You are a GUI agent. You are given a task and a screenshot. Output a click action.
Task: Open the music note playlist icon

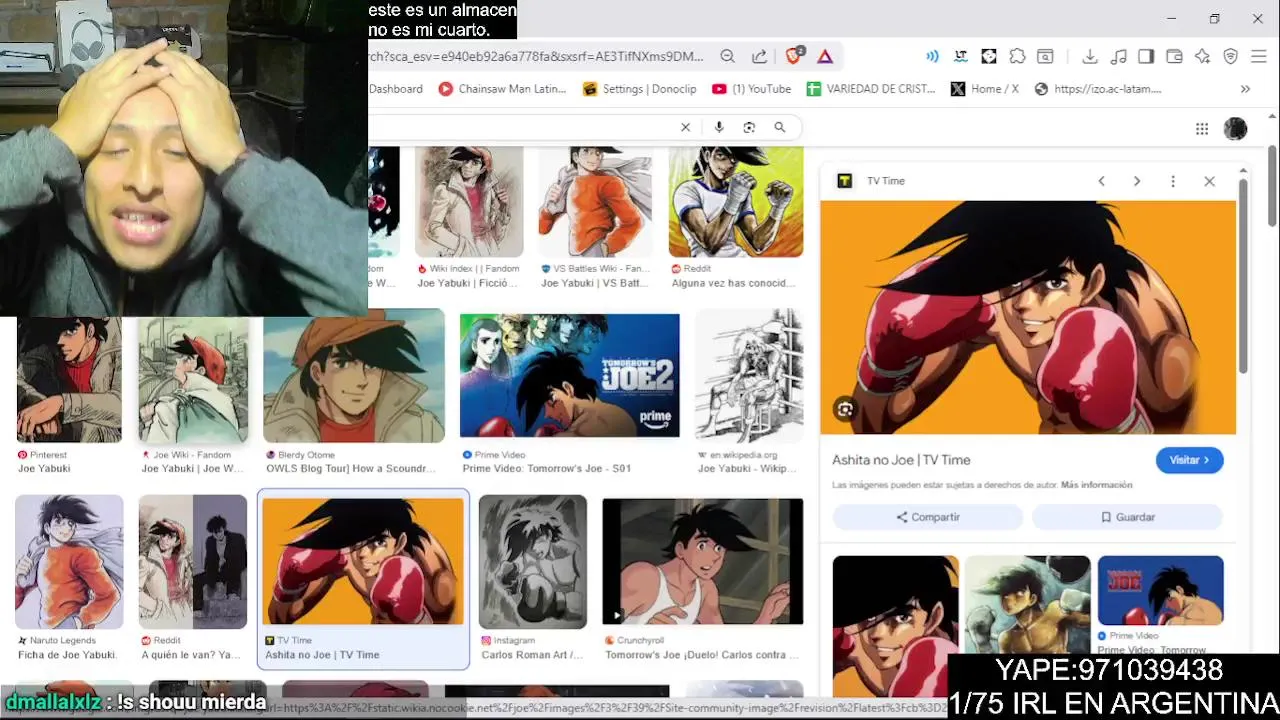1119,57
